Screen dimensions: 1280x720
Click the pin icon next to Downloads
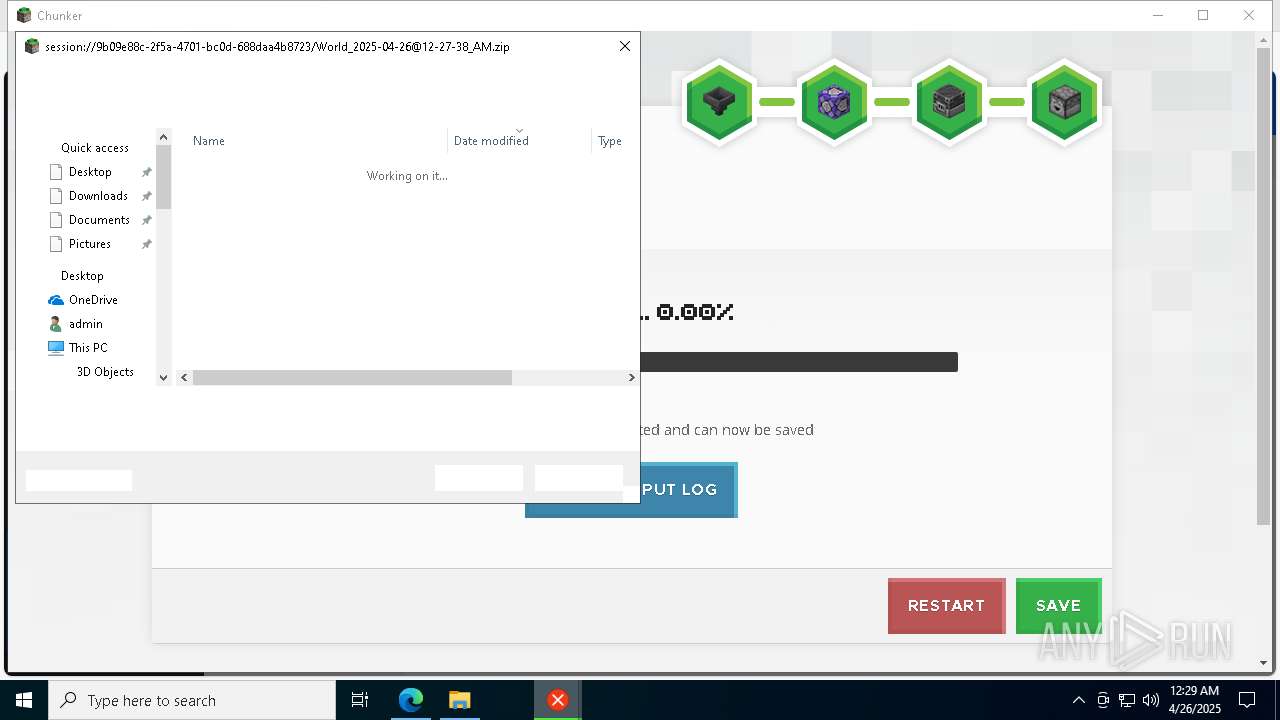146,196
